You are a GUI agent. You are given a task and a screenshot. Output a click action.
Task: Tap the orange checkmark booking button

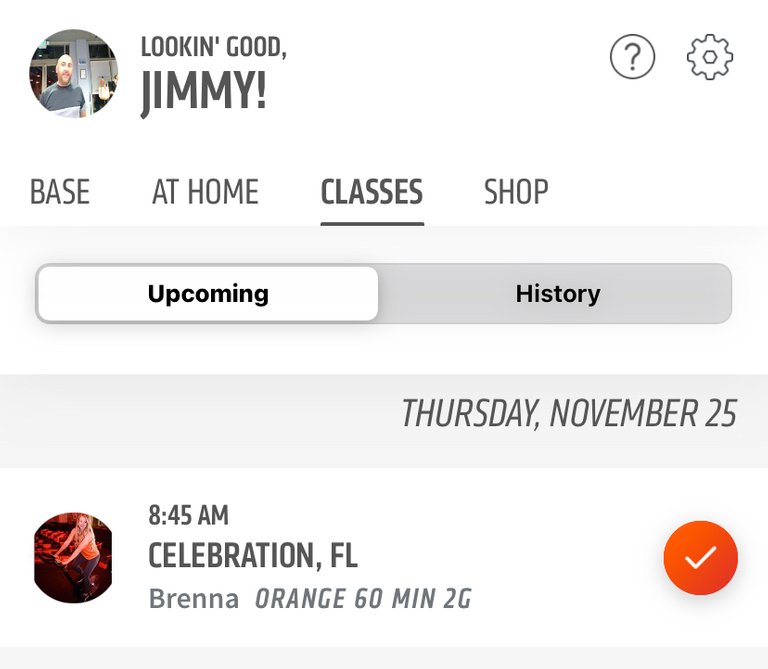pos(700,558)
